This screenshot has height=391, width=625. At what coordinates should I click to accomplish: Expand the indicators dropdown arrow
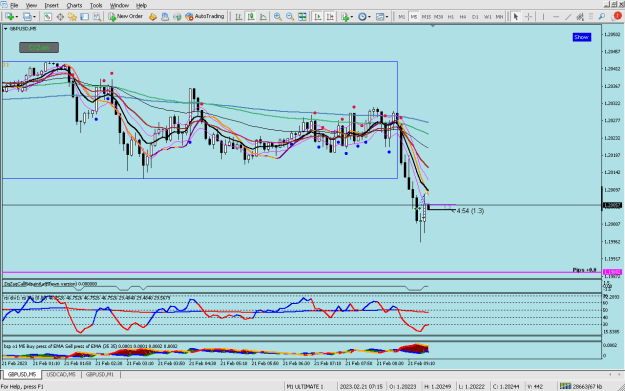(352, 17)
